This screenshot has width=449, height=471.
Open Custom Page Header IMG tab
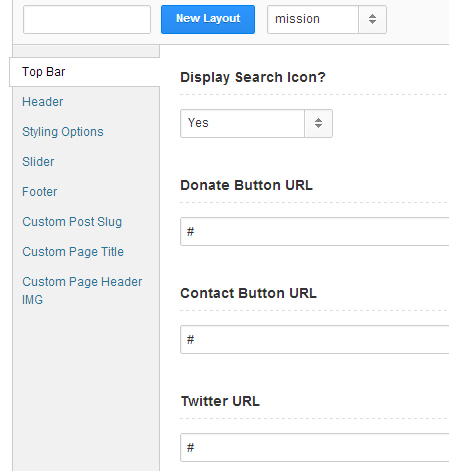82,291
